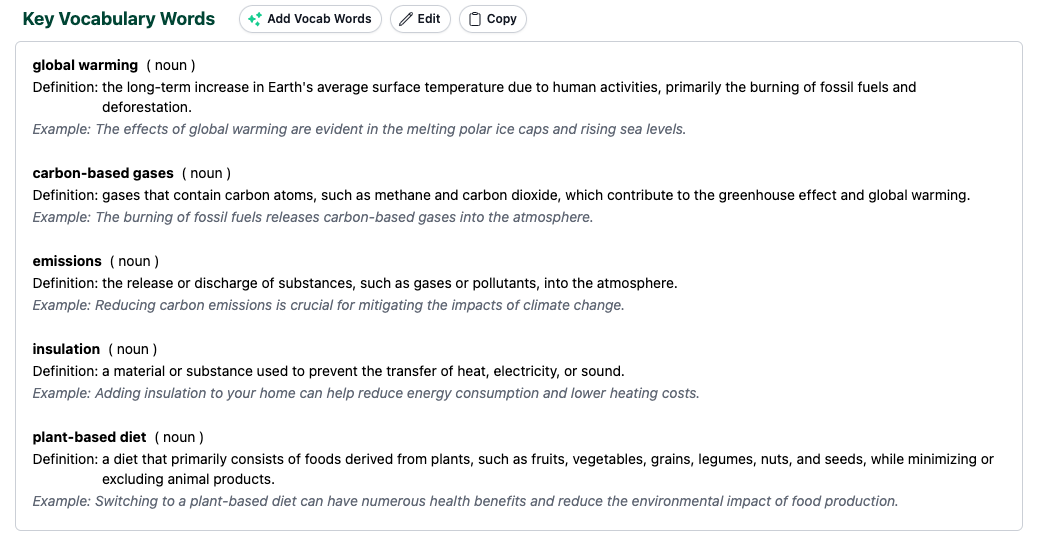The width and height of the screenshot is (1041, 543).
Task: Click the term 'plant-based diet'
Action: 89,437
